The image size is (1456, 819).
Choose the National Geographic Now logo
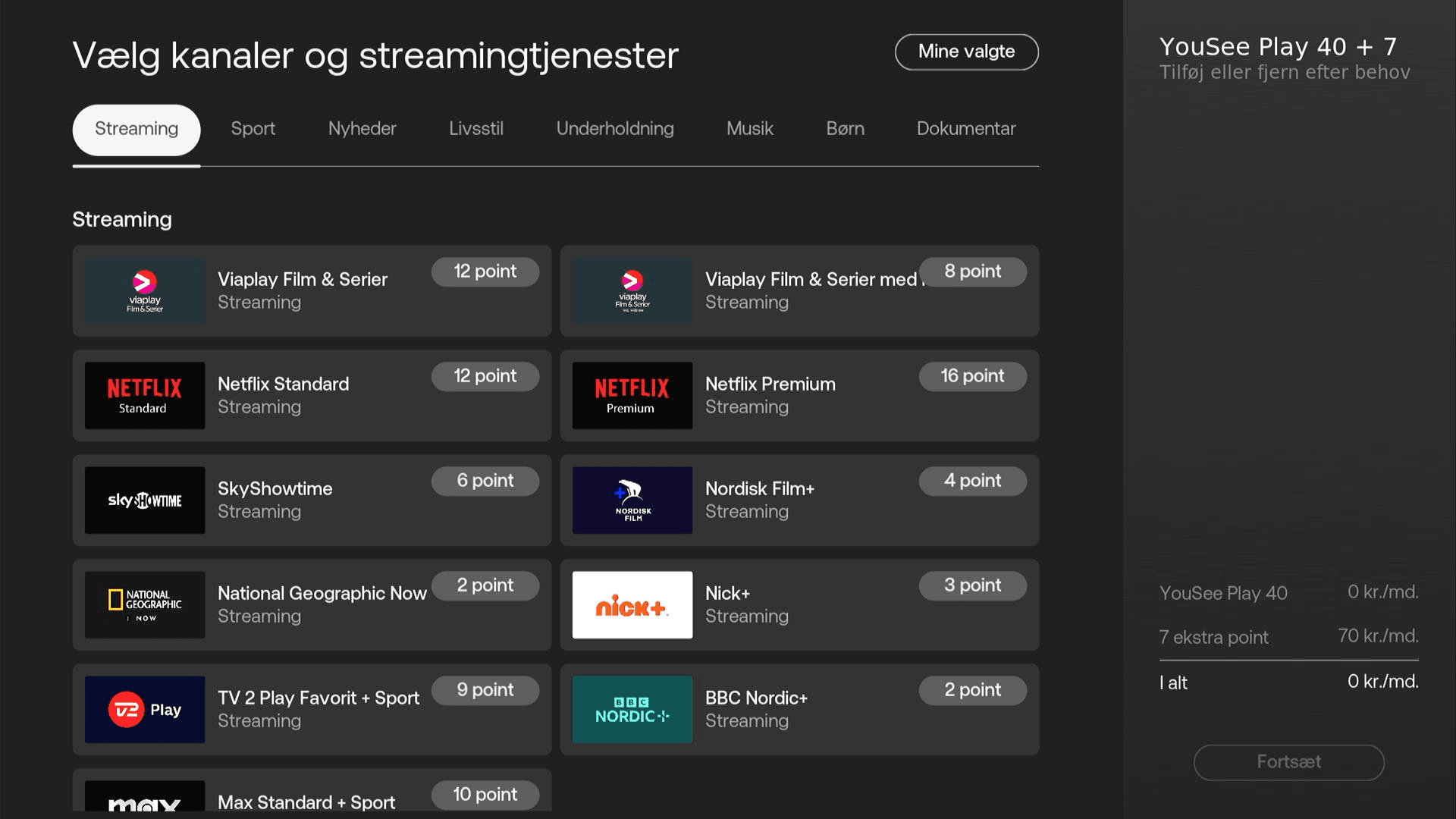click(144, 604)
